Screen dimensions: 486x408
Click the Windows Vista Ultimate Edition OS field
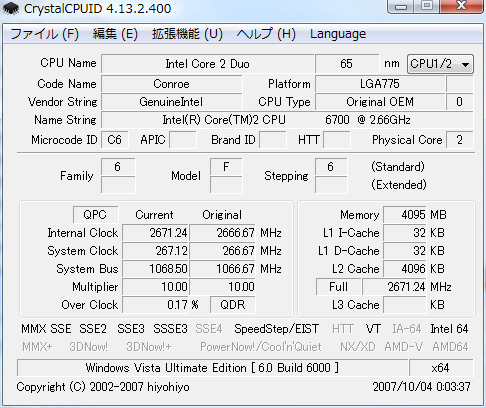(212, 368)
